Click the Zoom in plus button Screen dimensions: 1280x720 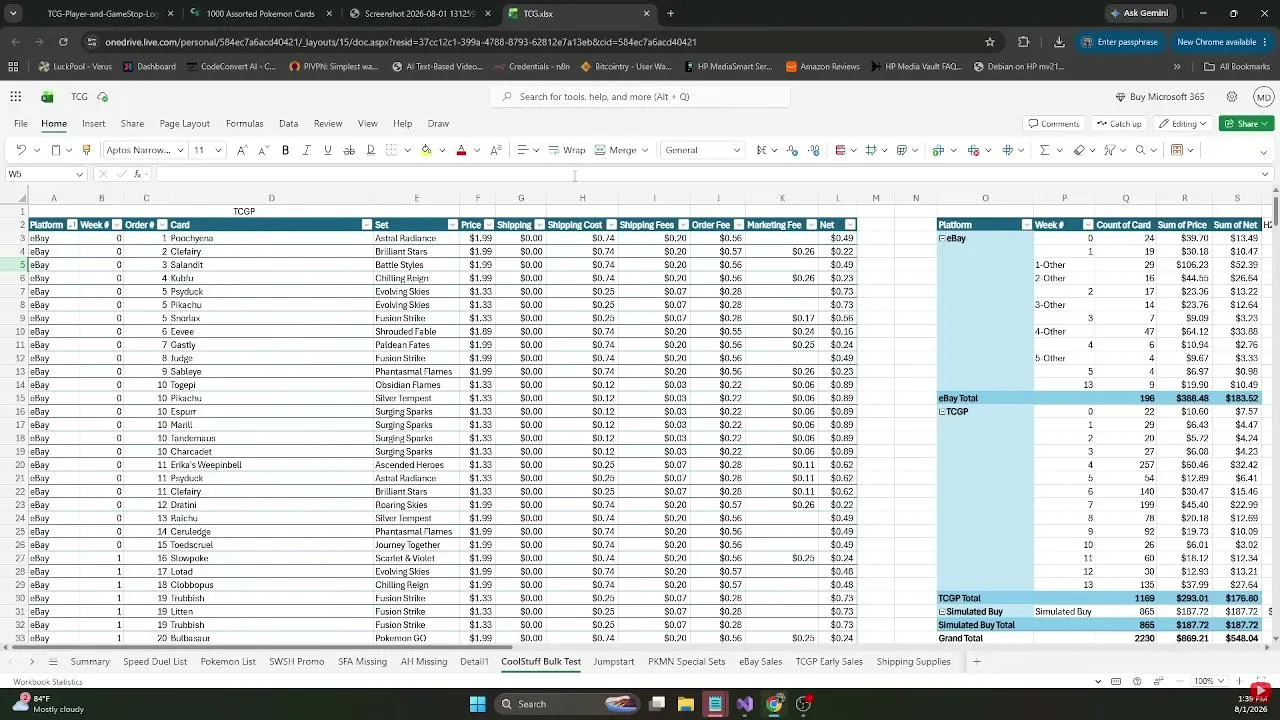coord(1238,681)
